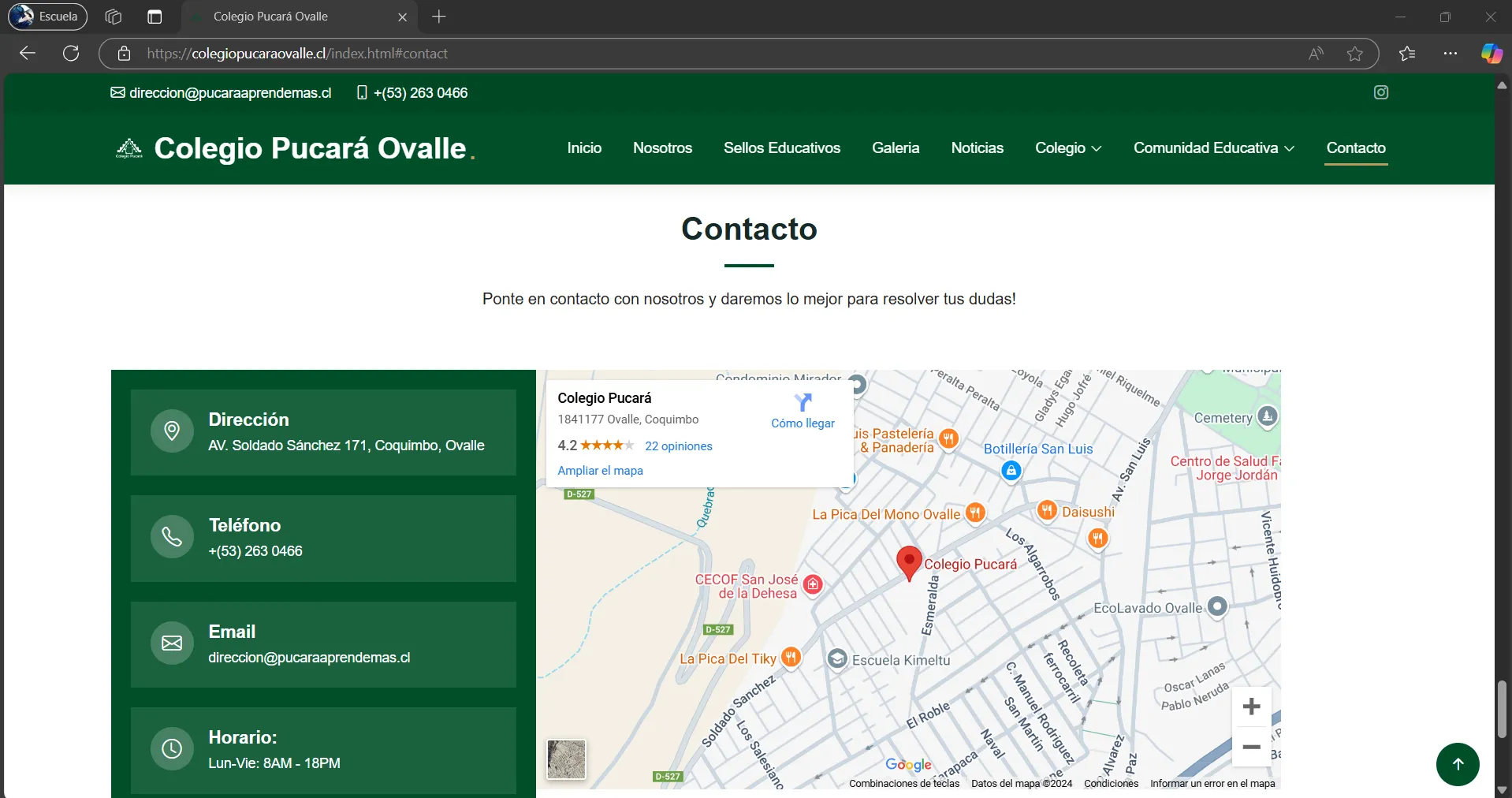This screenshot has height=798, width=1512.
Task: Refresh the page with reload button
Action: click(71, 54)
